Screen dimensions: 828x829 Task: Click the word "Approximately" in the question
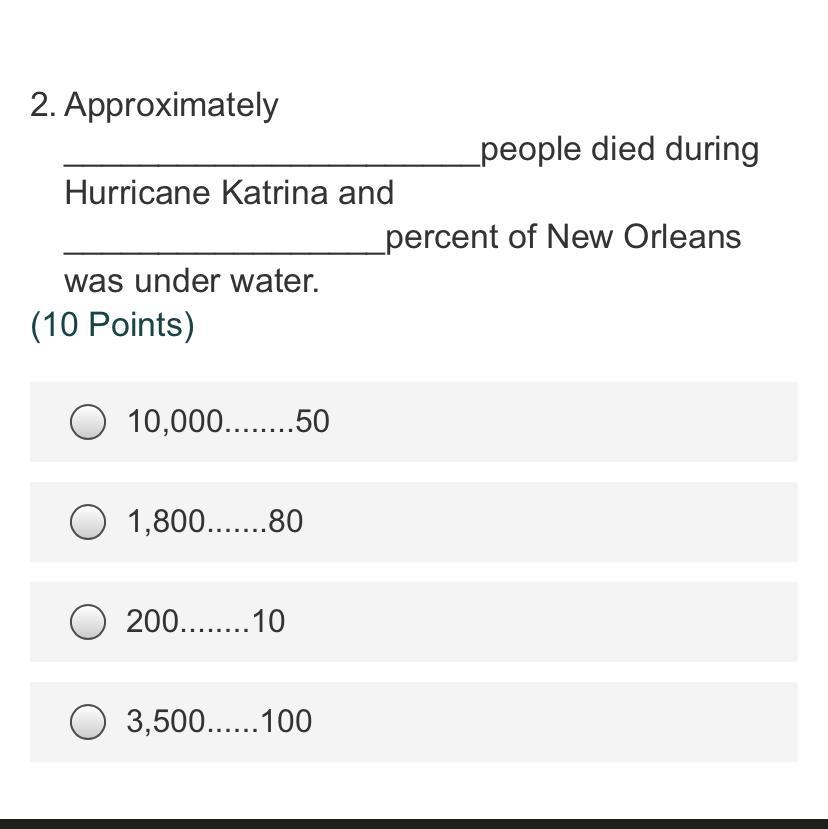pyautogui.click(x=171, y=105)
